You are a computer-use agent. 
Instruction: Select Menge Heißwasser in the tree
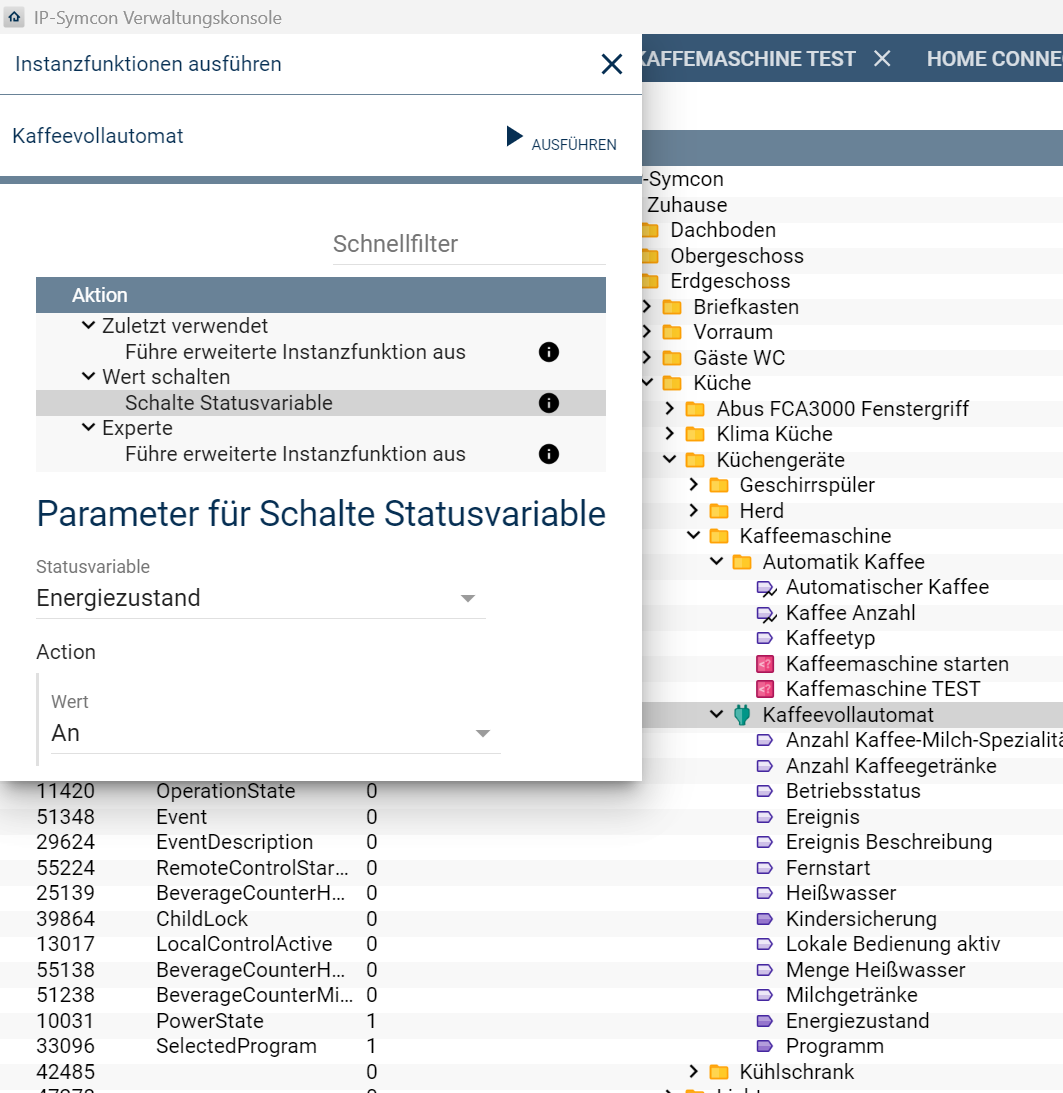875,970
